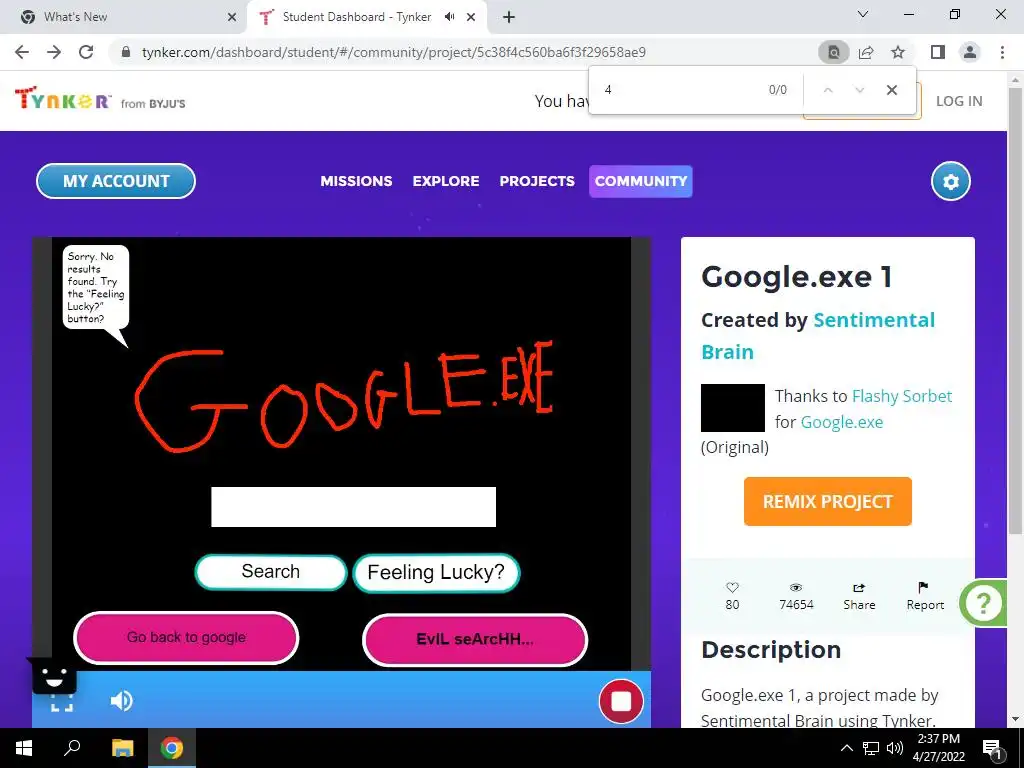Mute the tab audio icon on Tynker tab
The image size is (1024, 768).
pyautogui.click(x=449, y=17)
